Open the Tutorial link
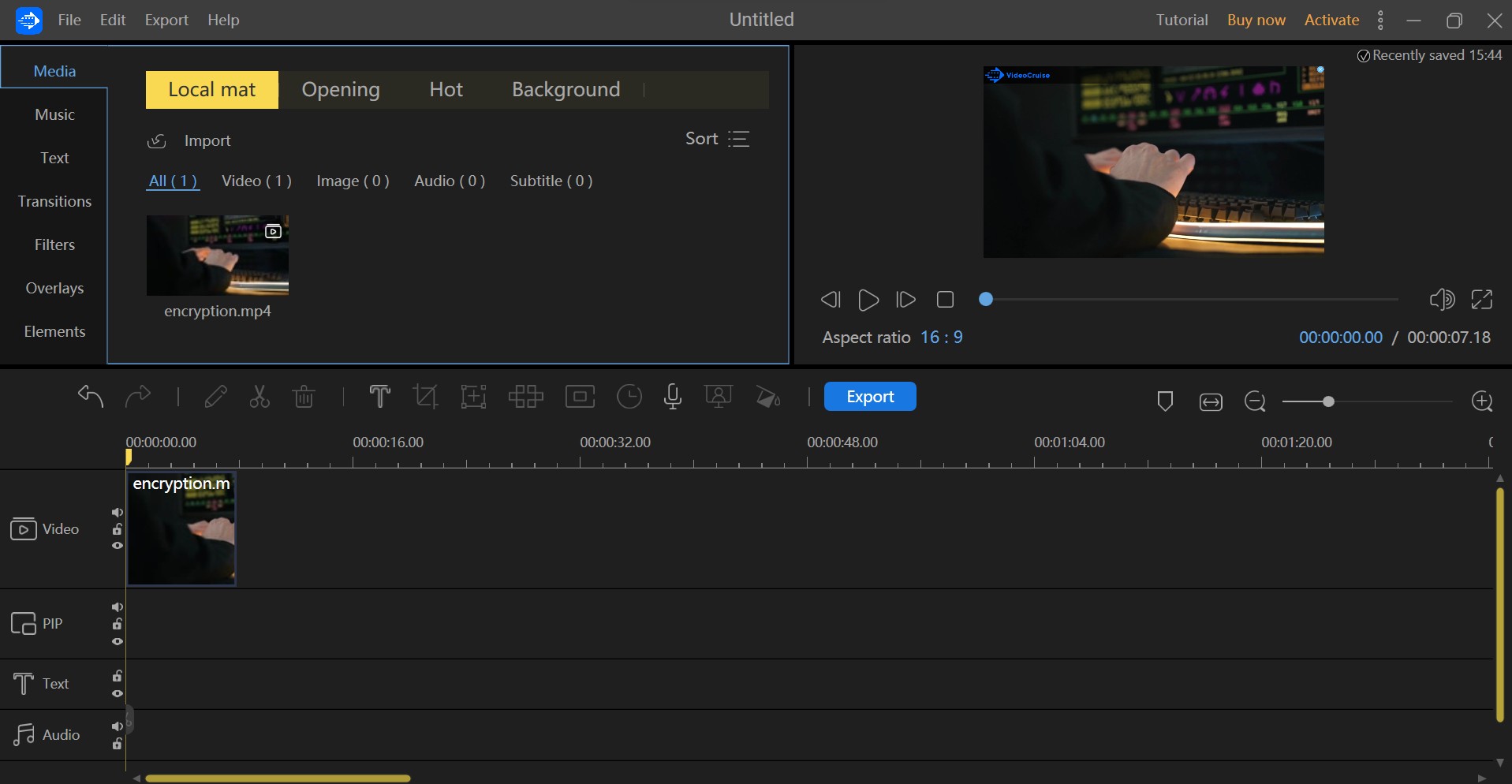 (x=1182, y=20)
